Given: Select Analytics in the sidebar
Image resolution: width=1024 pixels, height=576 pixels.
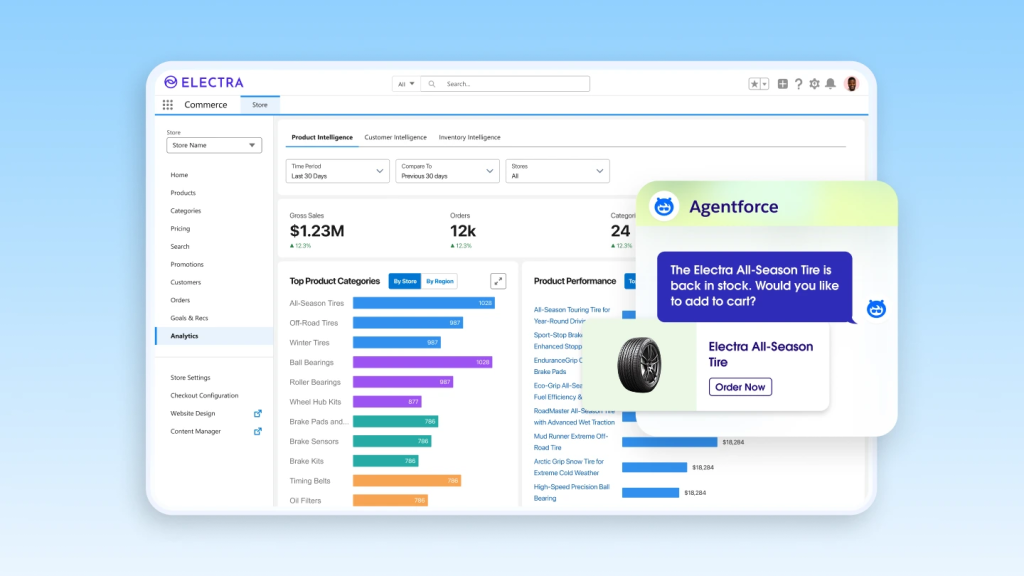Looking at the screenshot, I should [x=214, y=336].
